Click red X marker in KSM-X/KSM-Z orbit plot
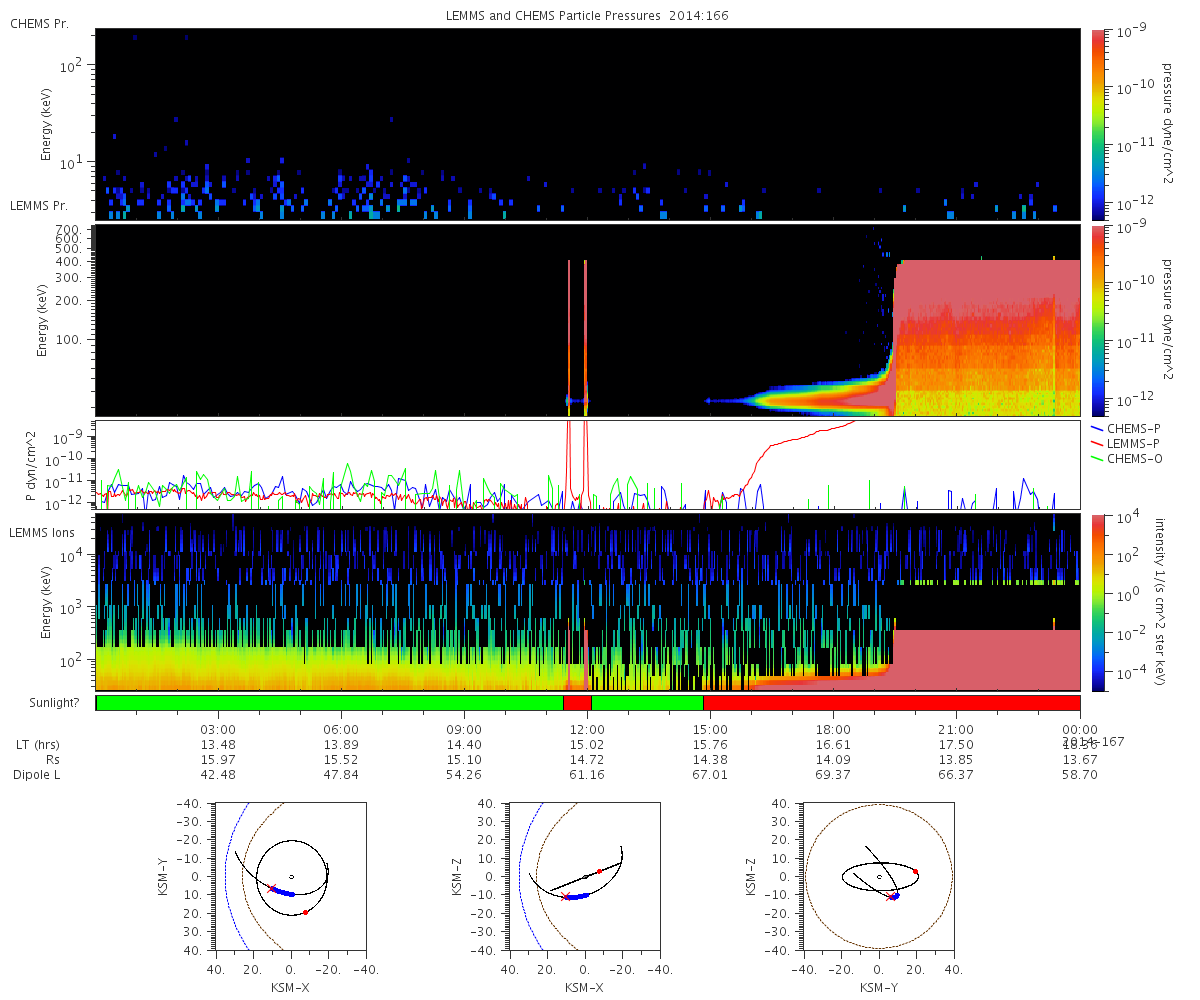Screen dimensions: 1200x1000 (x=564, y=897)
